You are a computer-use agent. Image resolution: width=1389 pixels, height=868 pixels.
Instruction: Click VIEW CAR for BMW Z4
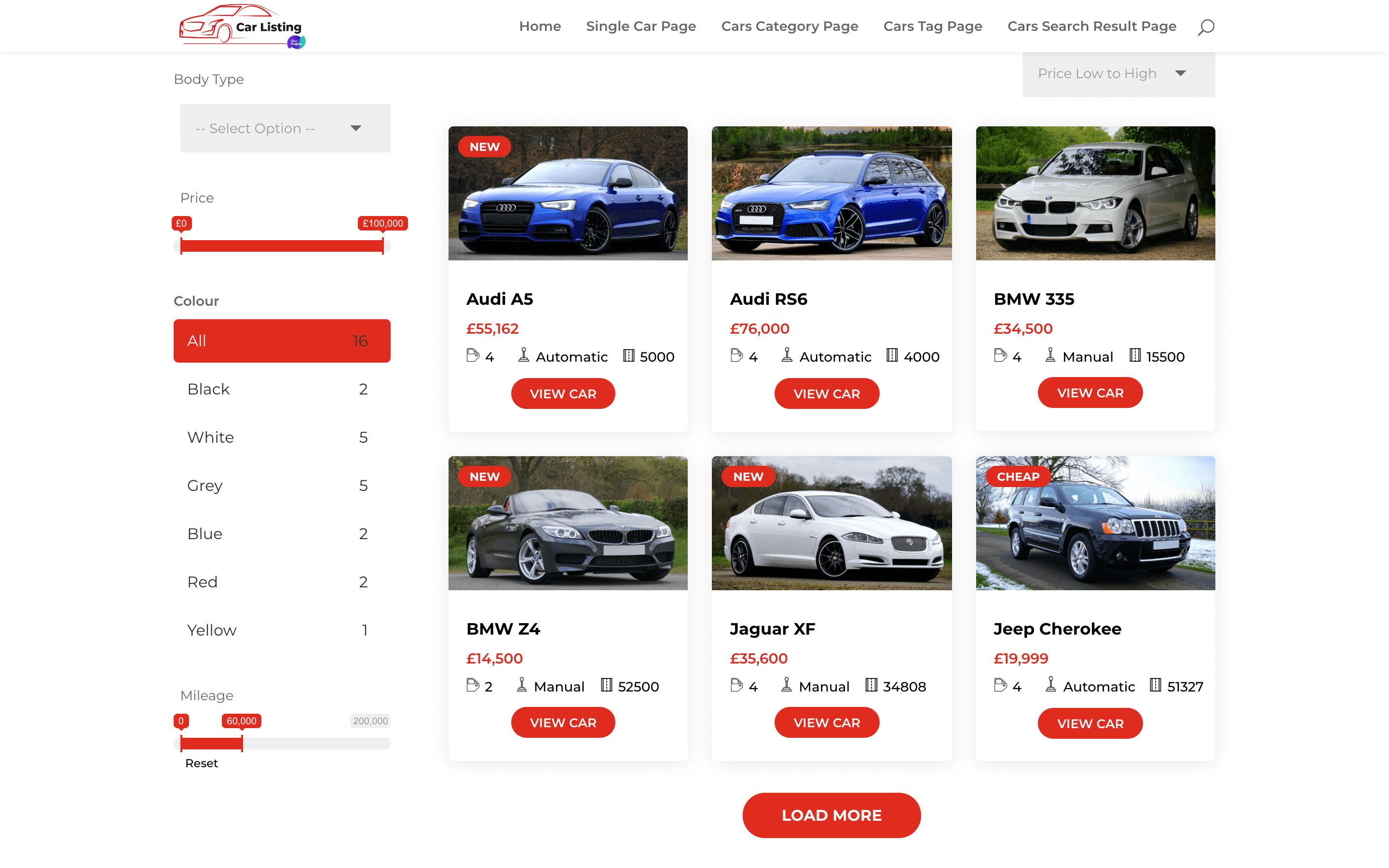click(563, 723)
